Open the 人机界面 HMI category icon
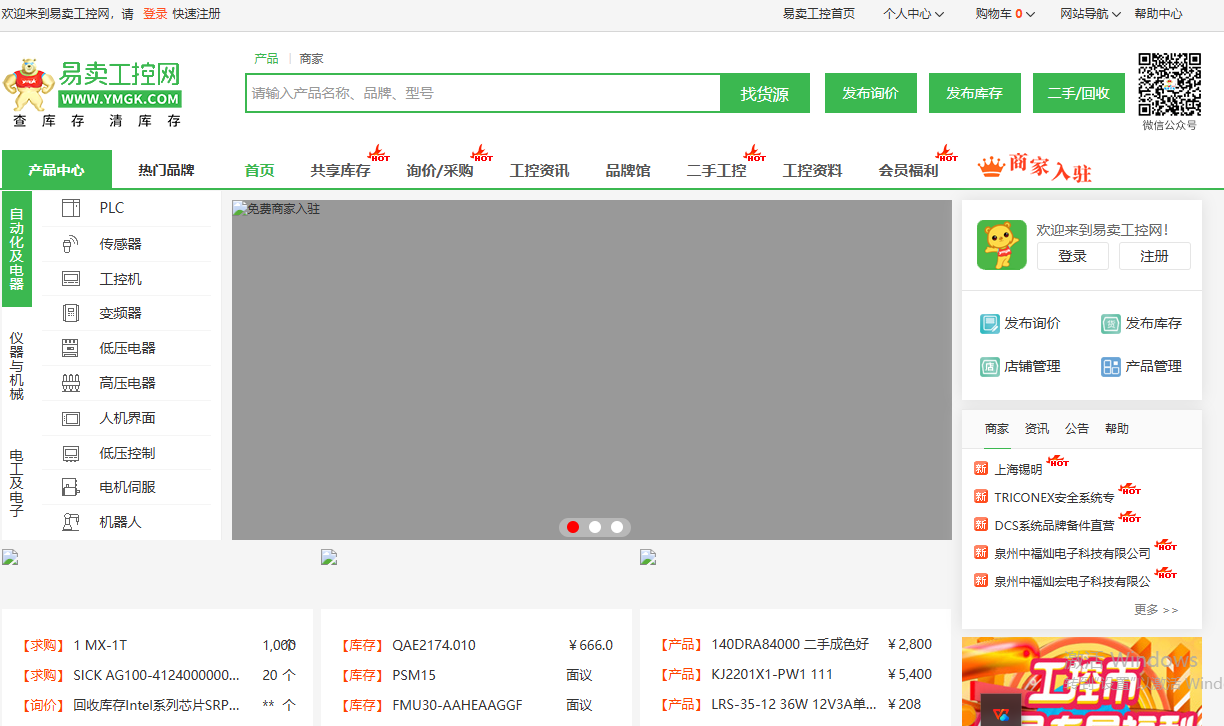This screenshot has height=726, width=1224. click(x=70, y=417)
